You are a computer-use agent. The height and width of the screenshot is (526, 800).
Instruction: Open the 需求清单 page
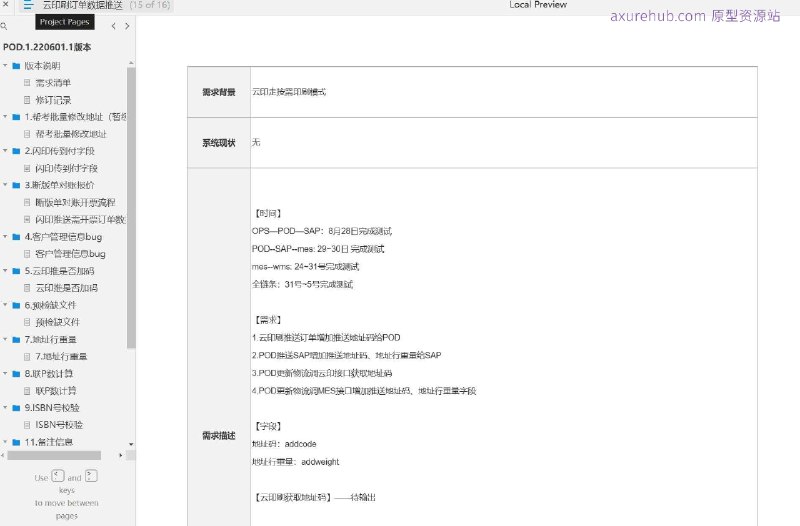(x=53, y=83)
